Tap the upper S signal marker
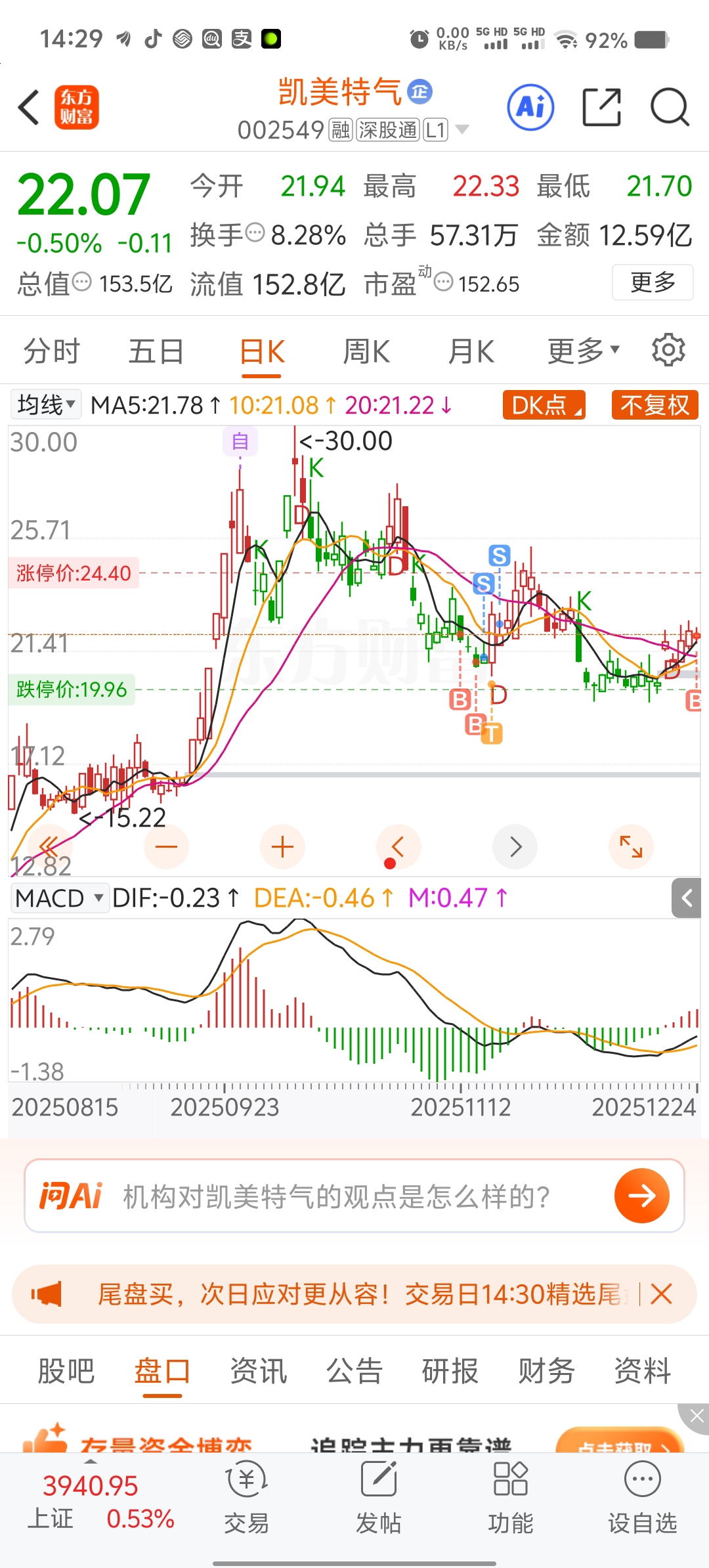The width and height of the screenshot is (709, 1568). (x=499, y=555)
